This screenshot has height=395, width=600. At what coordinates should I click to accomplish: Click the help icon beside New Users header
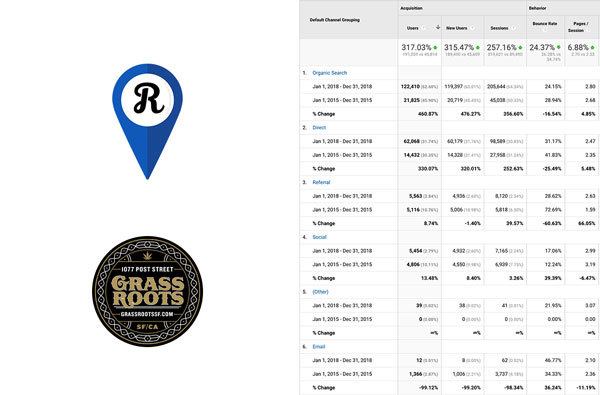coord(472,28)
